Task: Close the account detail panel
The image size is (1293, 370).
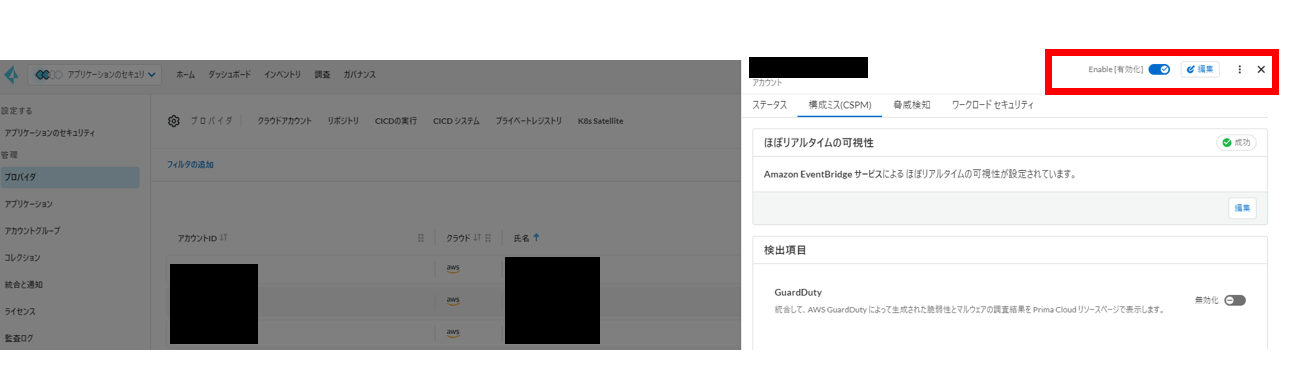Action: point(1261,69)
